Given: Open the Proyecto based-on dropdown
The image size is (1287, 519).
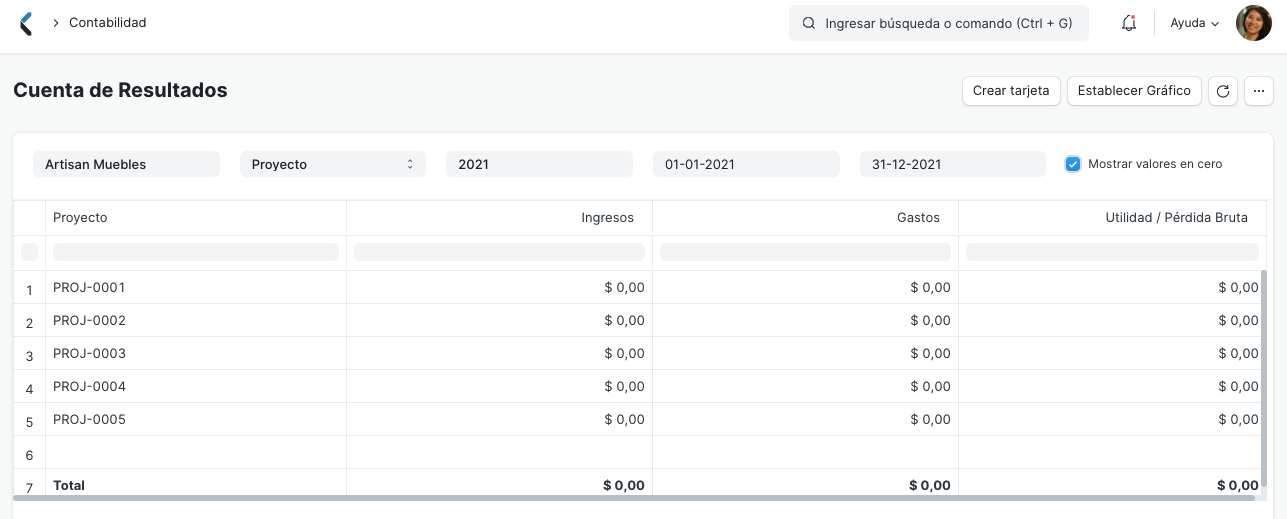Looking at the screenshot, I should click(x=333, y=164).
